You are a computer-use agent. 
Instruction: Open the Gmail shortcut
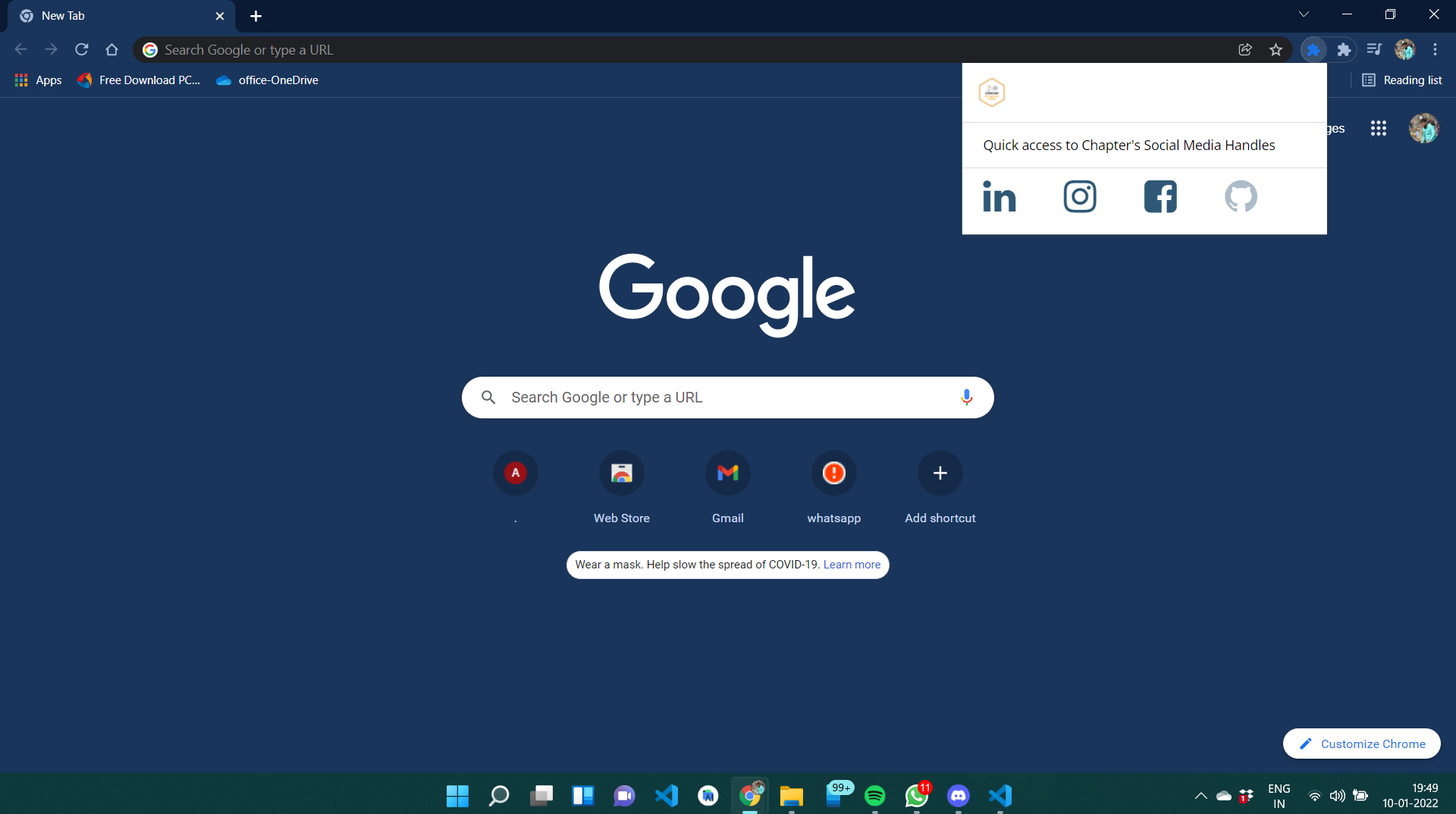[x=728, y=487]
